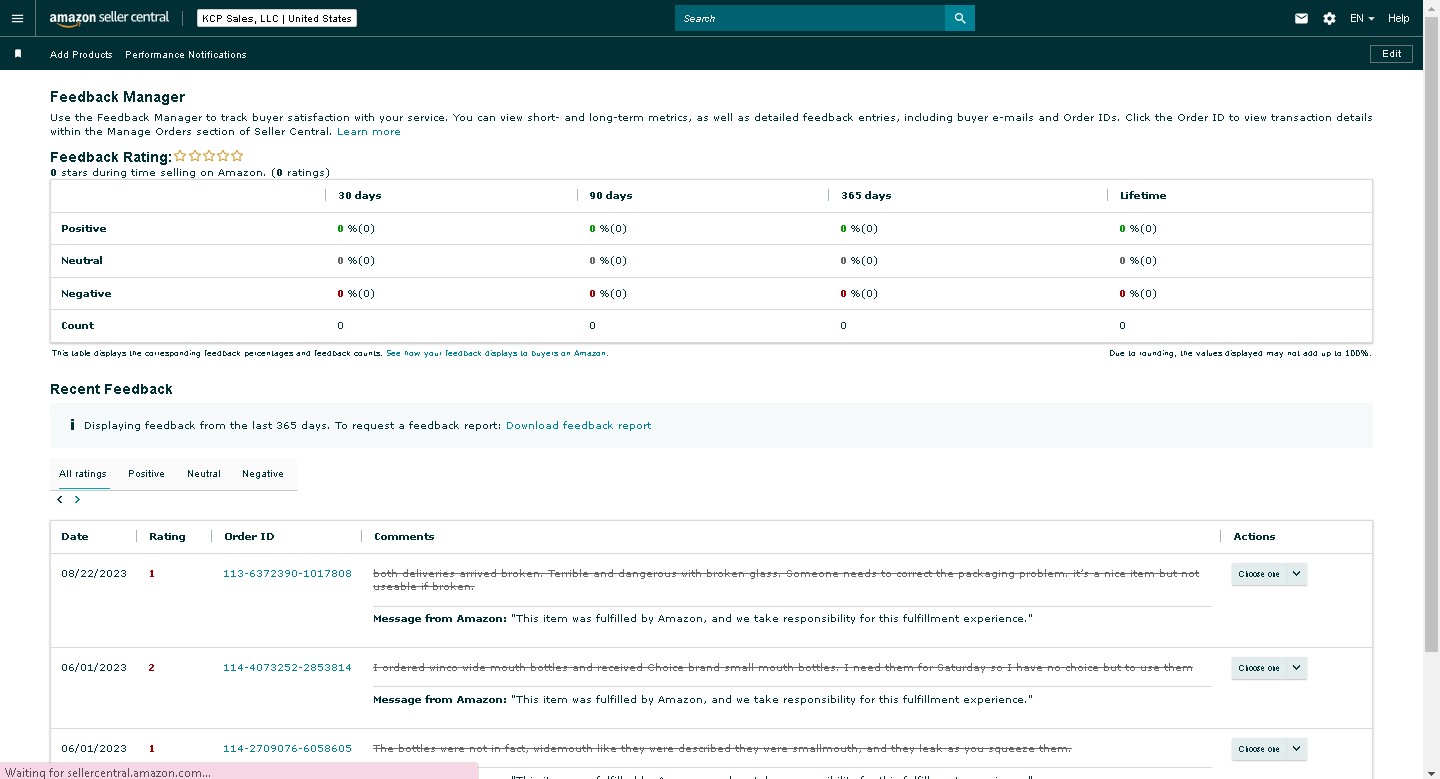Click the Edit button on favorites bar

click(x=1391, y=54)
